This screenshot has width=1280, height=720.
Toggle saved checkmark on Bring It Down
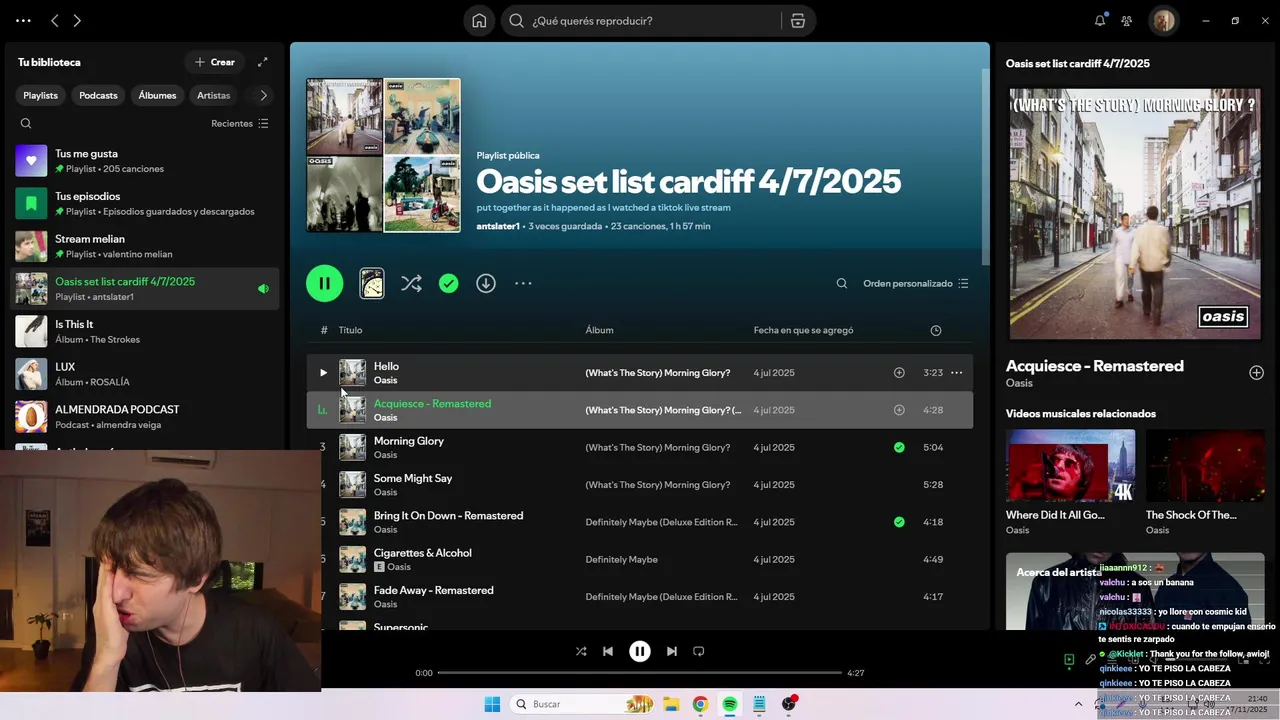pos(899,522)
